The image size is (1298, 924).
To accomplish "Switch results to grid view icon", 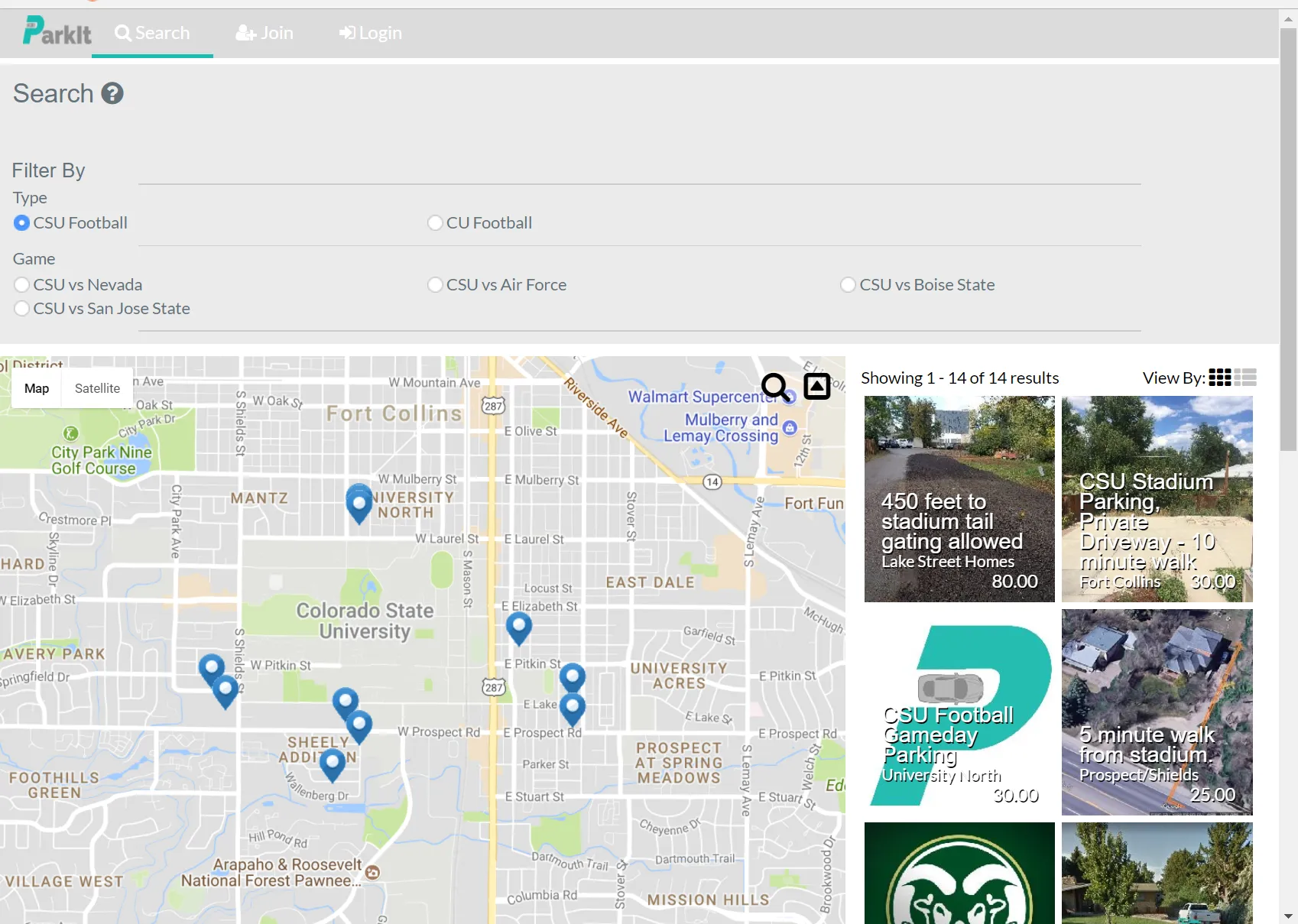I will (x=1219, y=378).
